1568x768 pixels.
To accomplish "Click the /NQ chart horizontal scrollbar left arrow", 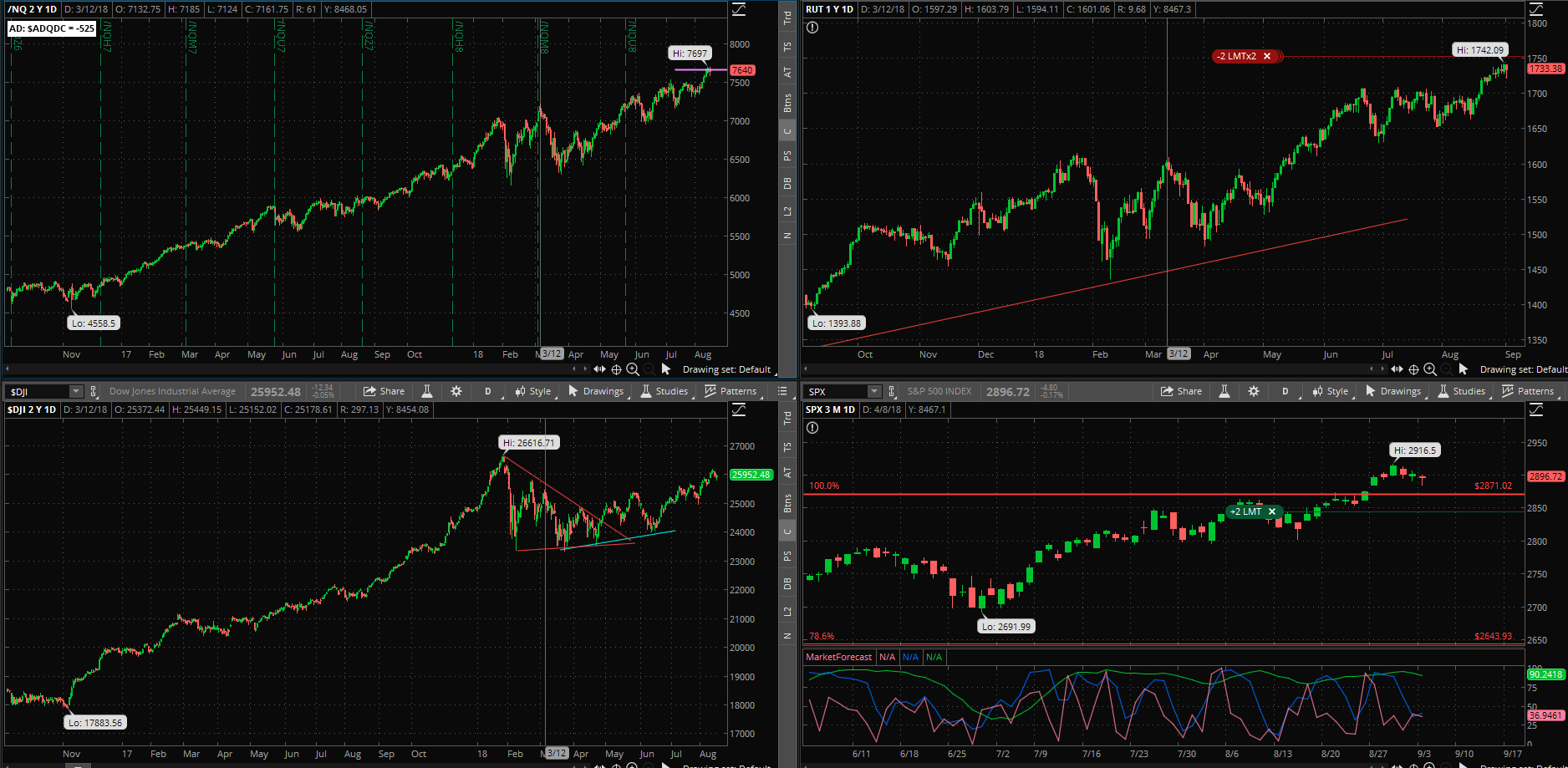I will tap(8, 369).
